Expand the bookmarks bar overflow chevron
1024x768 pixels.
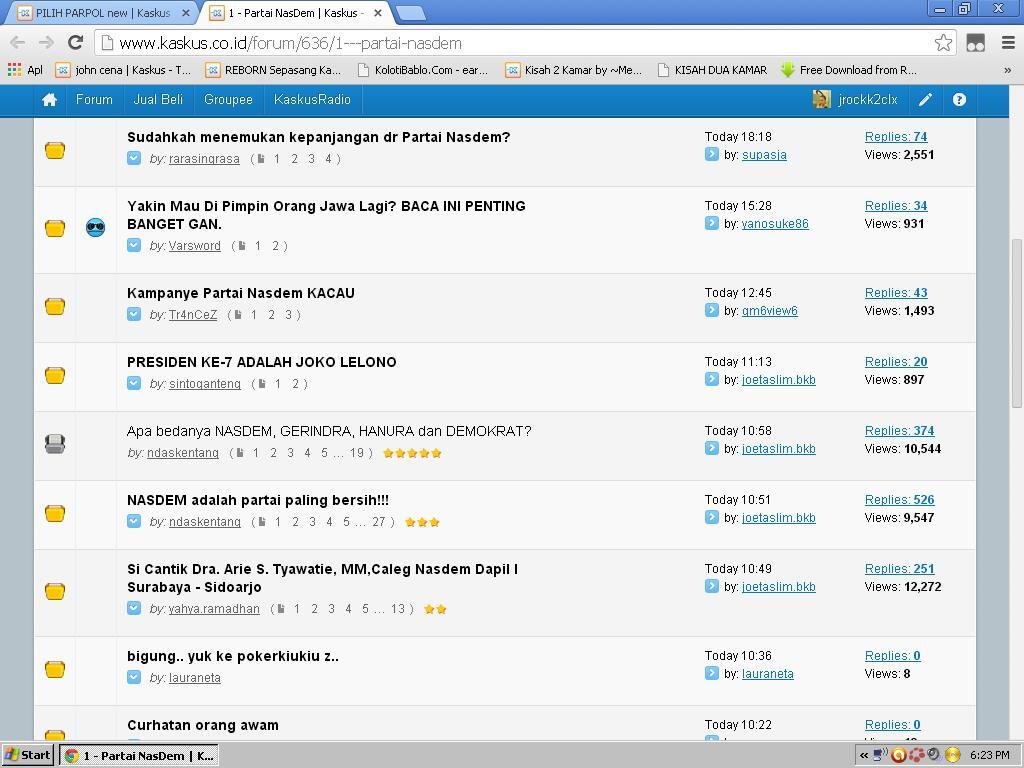pyautogui.click(x=1007, y=70)
